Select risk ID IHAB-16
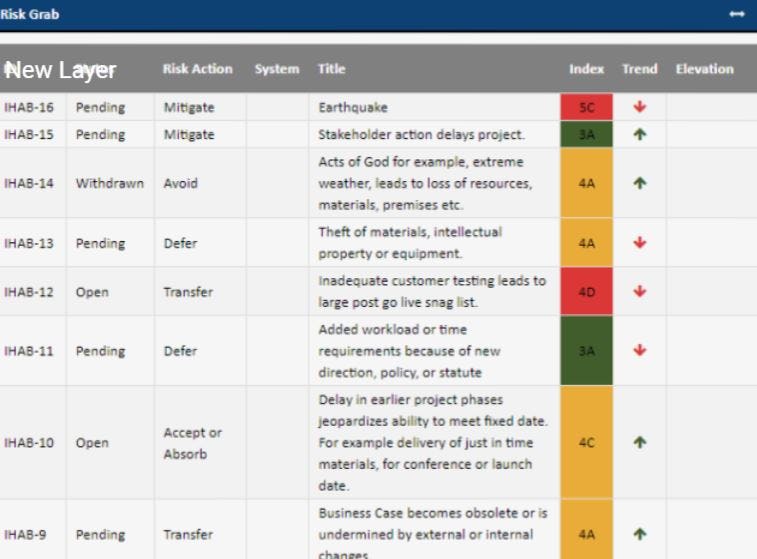The height and width of the screenshot is (559, 757). (x=29, y=107)
